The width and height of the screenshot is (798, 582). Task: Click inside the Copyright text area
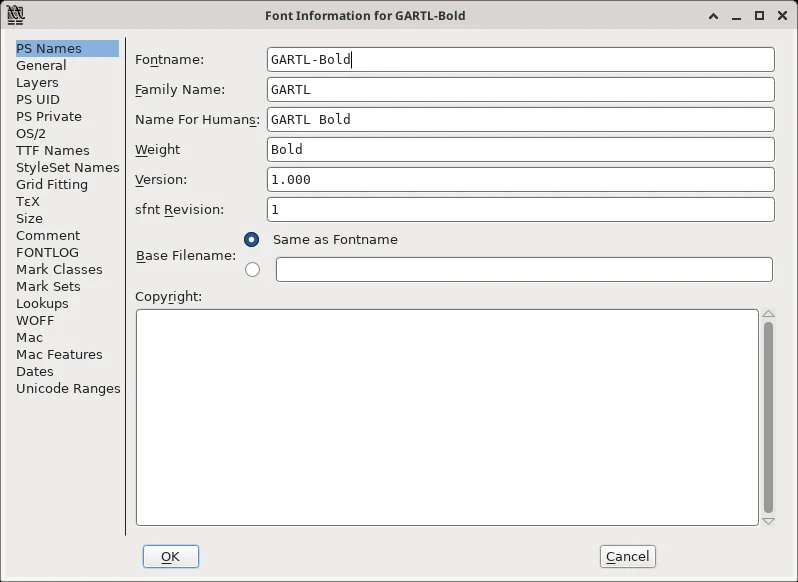coord(447,417)
